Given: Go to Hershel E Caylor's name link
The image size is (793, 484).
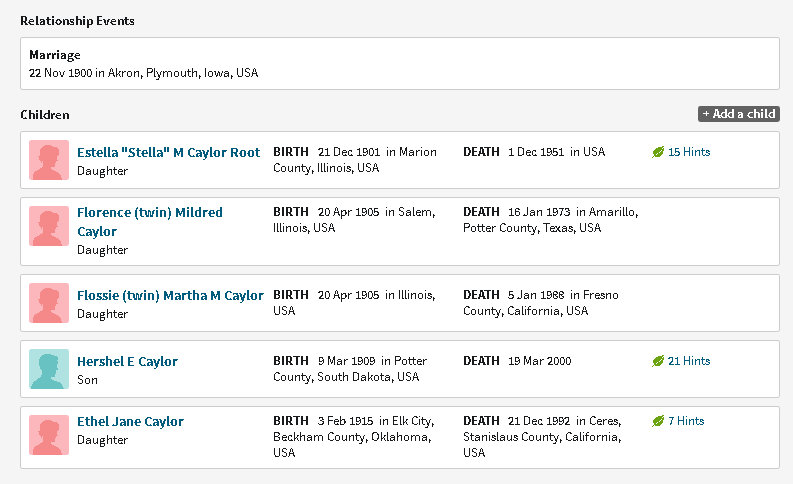Looking at the screenshot, I should 127,361.
